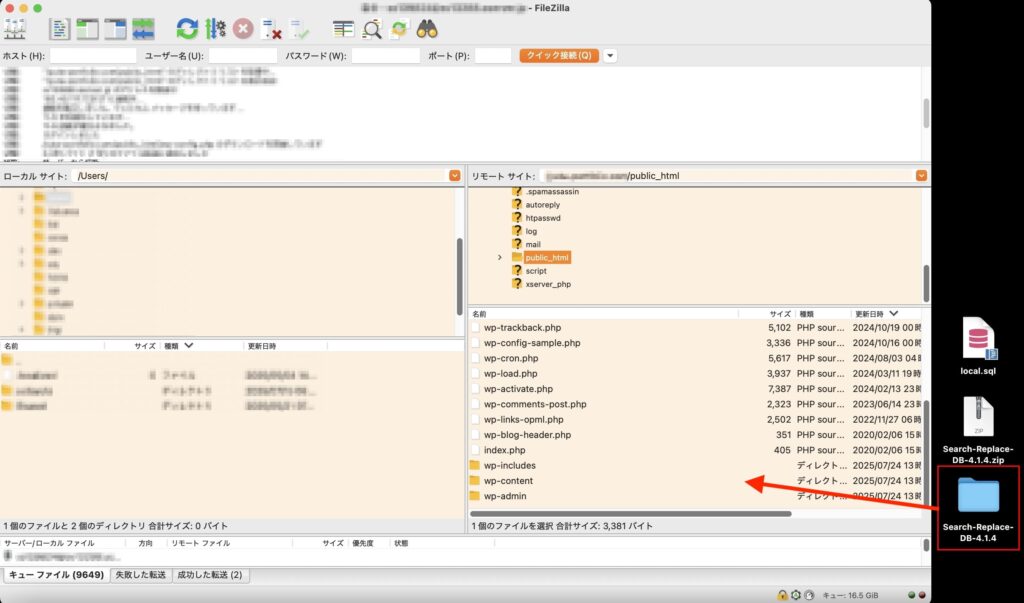Viewport: 1024px width, 603px height.
Task: Click the question-mark icon next to script
Action: click(x=517, y=270)
